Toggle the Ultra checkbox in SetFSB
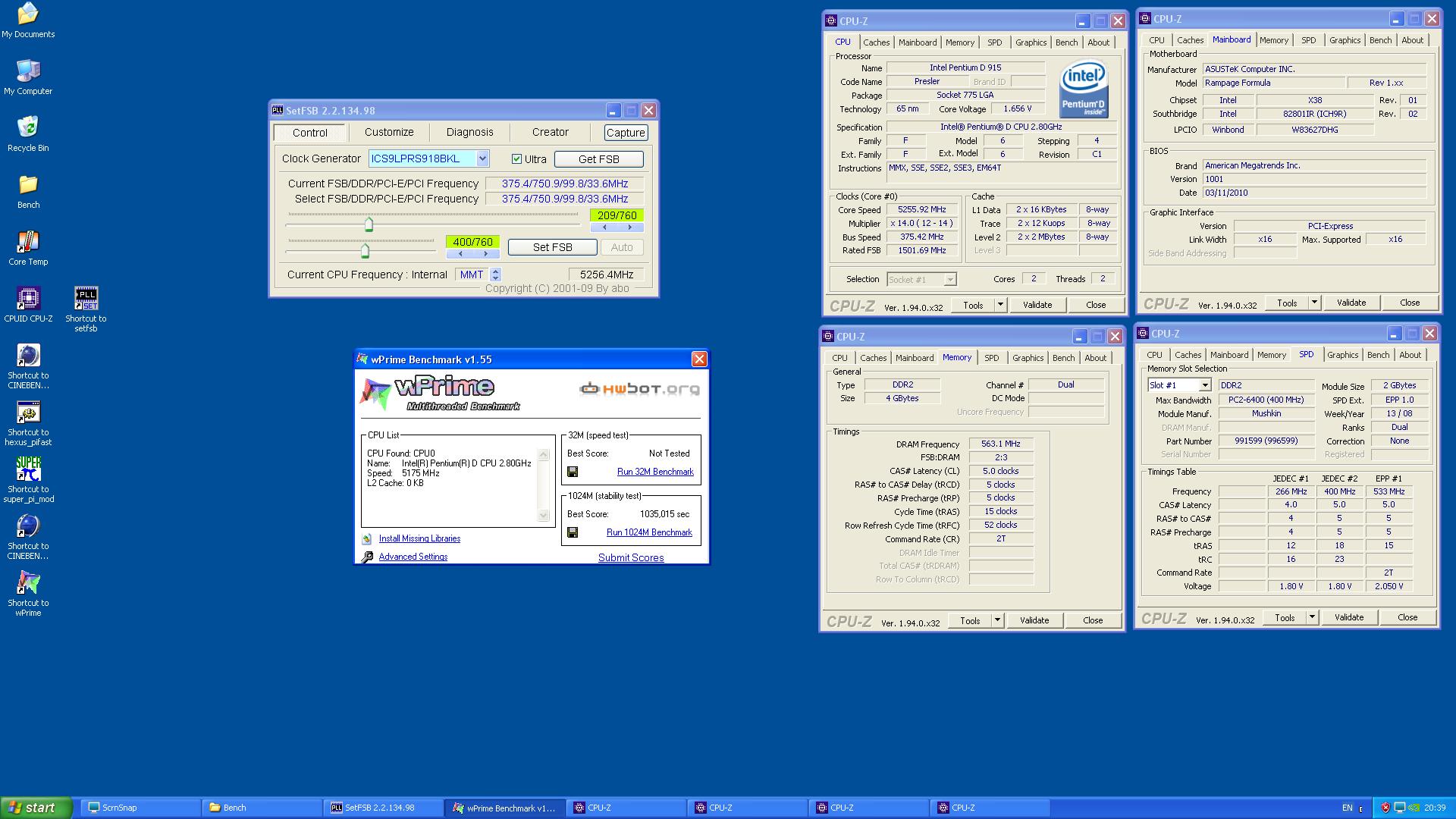Viewport: 1456px width, 819px height. (x=516, y=159)
